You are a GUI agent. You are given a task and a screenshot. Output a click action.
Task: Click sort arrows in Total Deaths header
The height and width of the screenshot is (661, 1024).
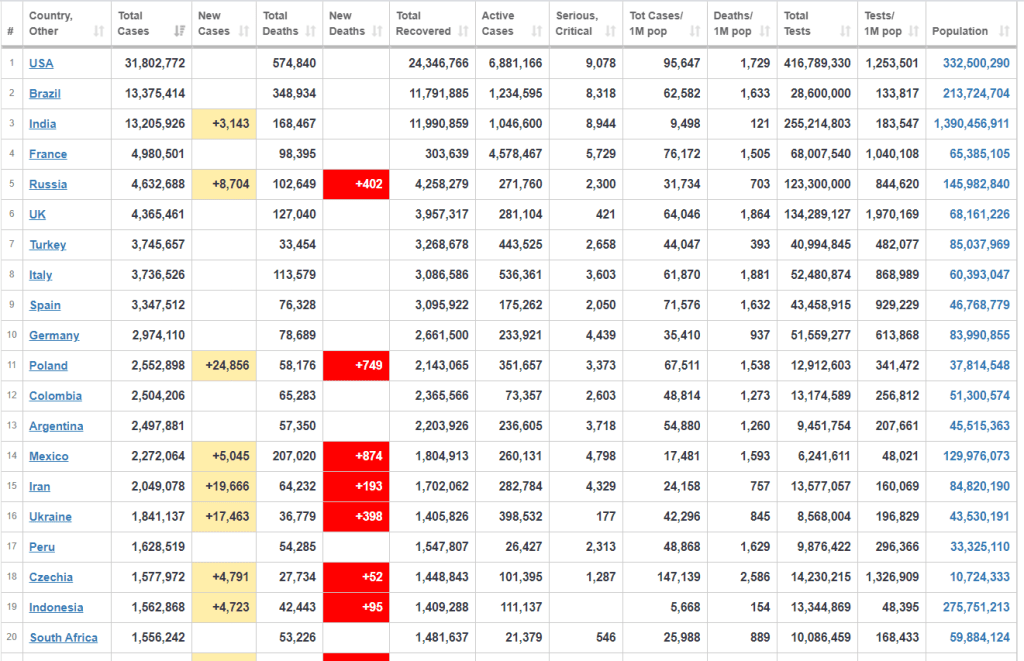pyautogui.click(x=310, y=32)
